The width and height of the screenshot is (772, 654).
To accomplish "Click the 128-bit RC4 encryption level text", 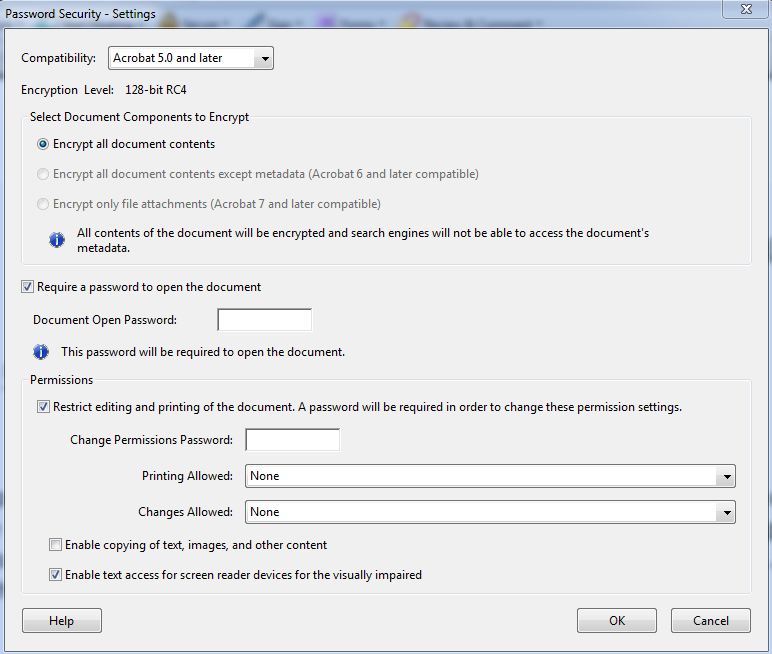I will [x=156, y=90].
